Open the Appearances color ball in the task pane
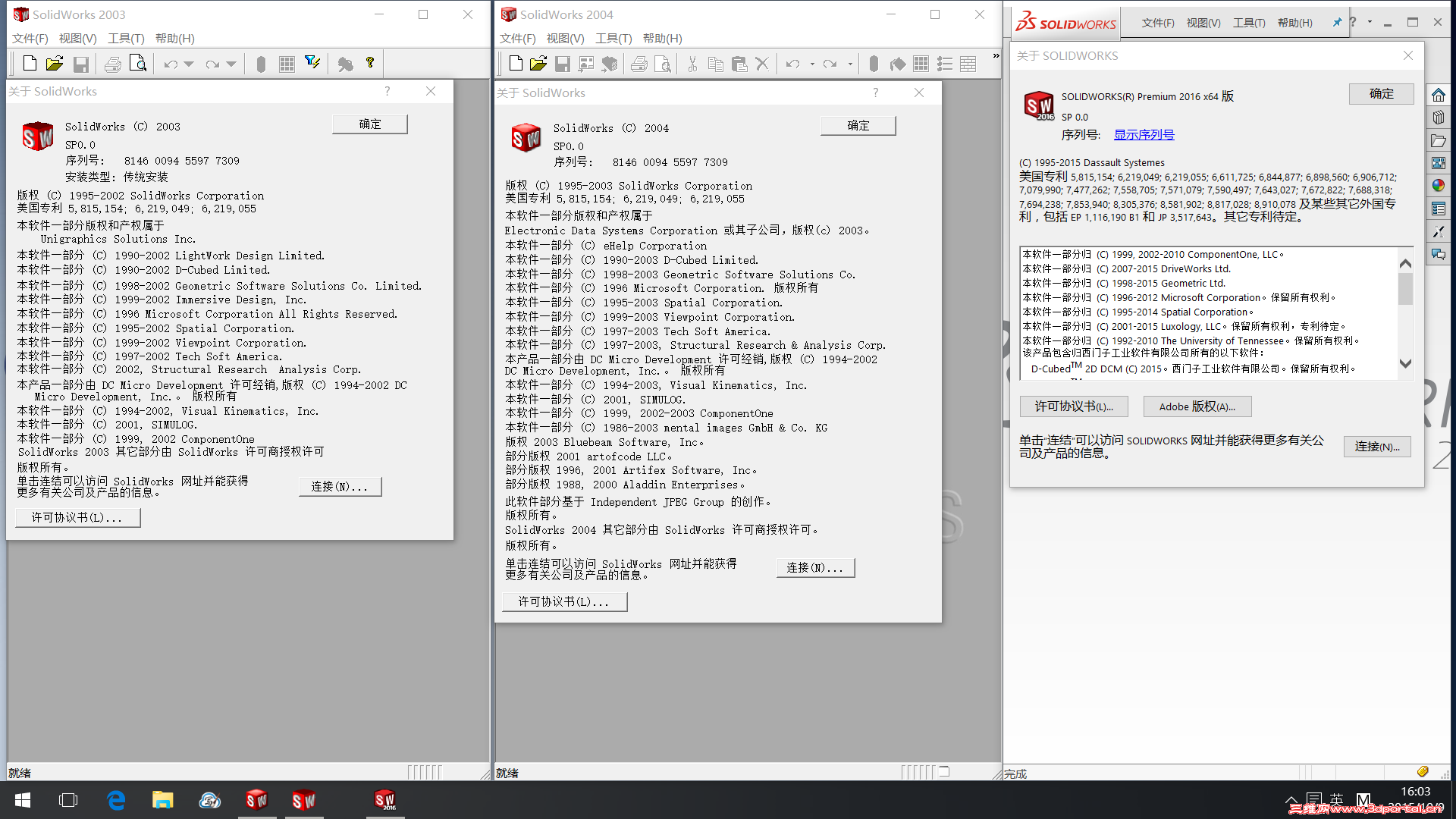Viewport: 1456px width, 819px height. coord(1439,186)
